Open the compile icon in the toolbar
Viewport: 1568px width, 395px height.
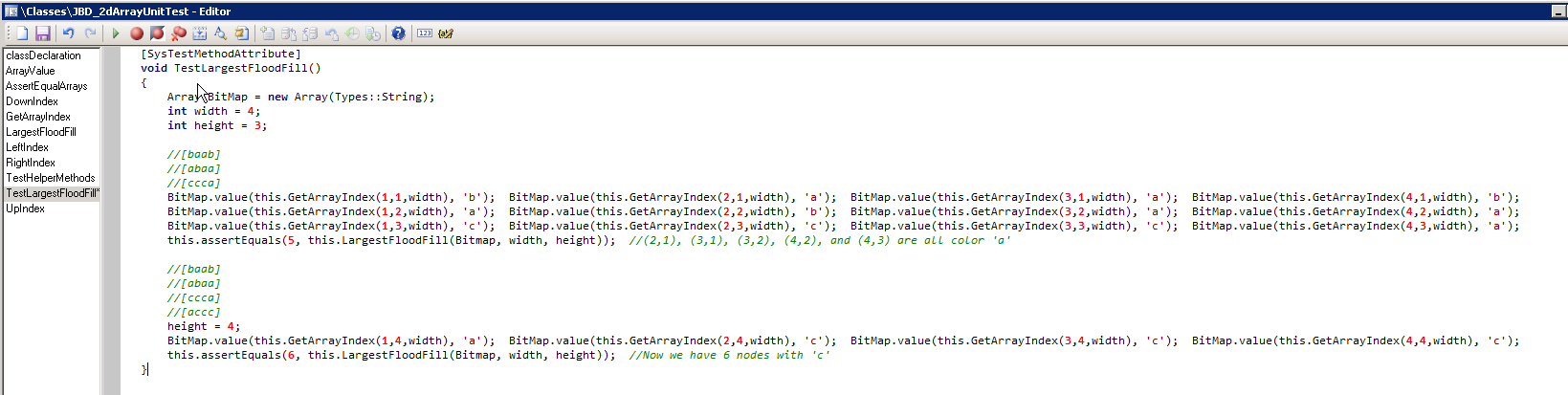[x=200, y=33]
